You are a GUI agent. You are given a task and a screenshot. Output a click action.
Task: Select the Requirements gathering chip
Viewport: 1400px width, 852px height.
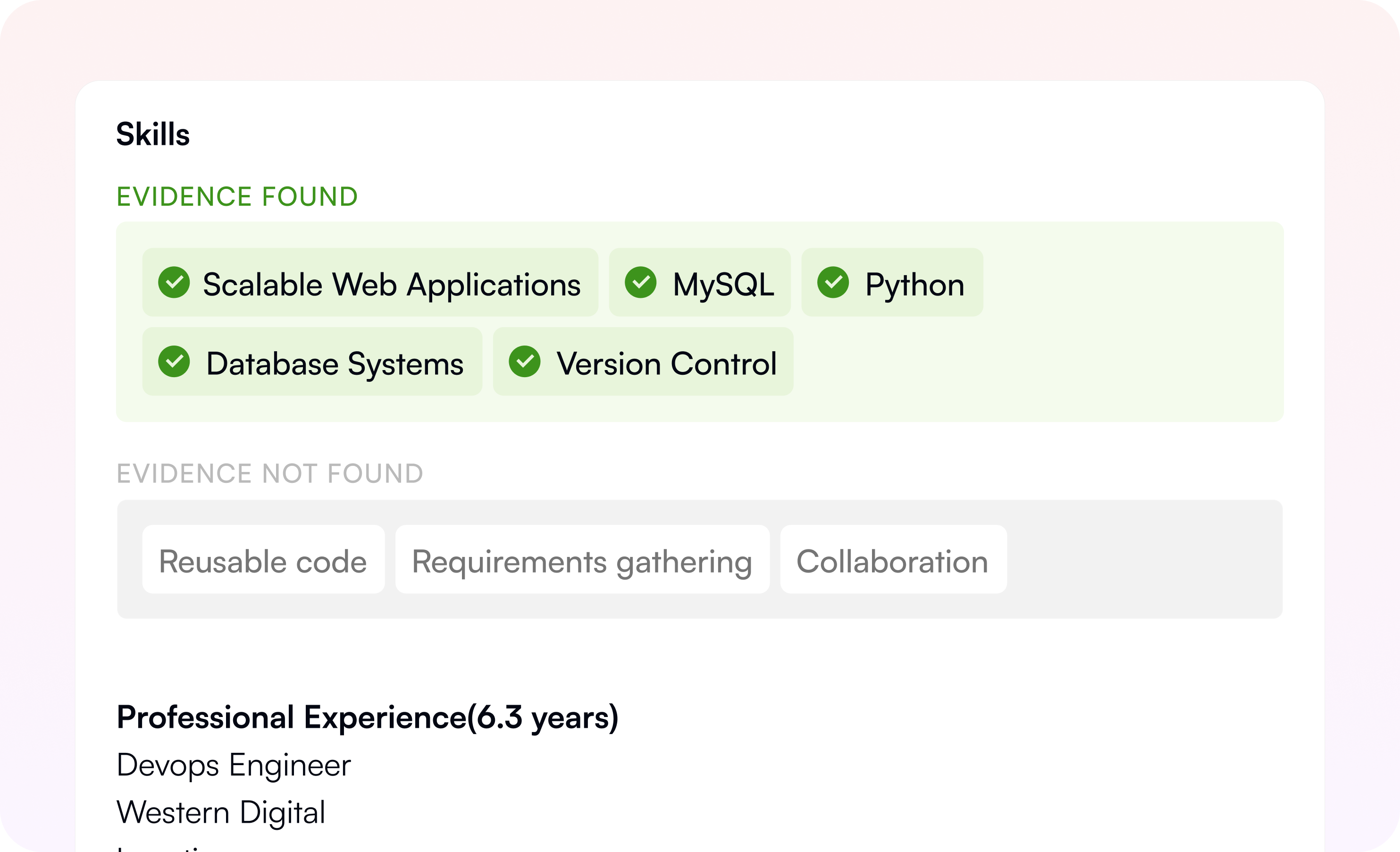582,561
